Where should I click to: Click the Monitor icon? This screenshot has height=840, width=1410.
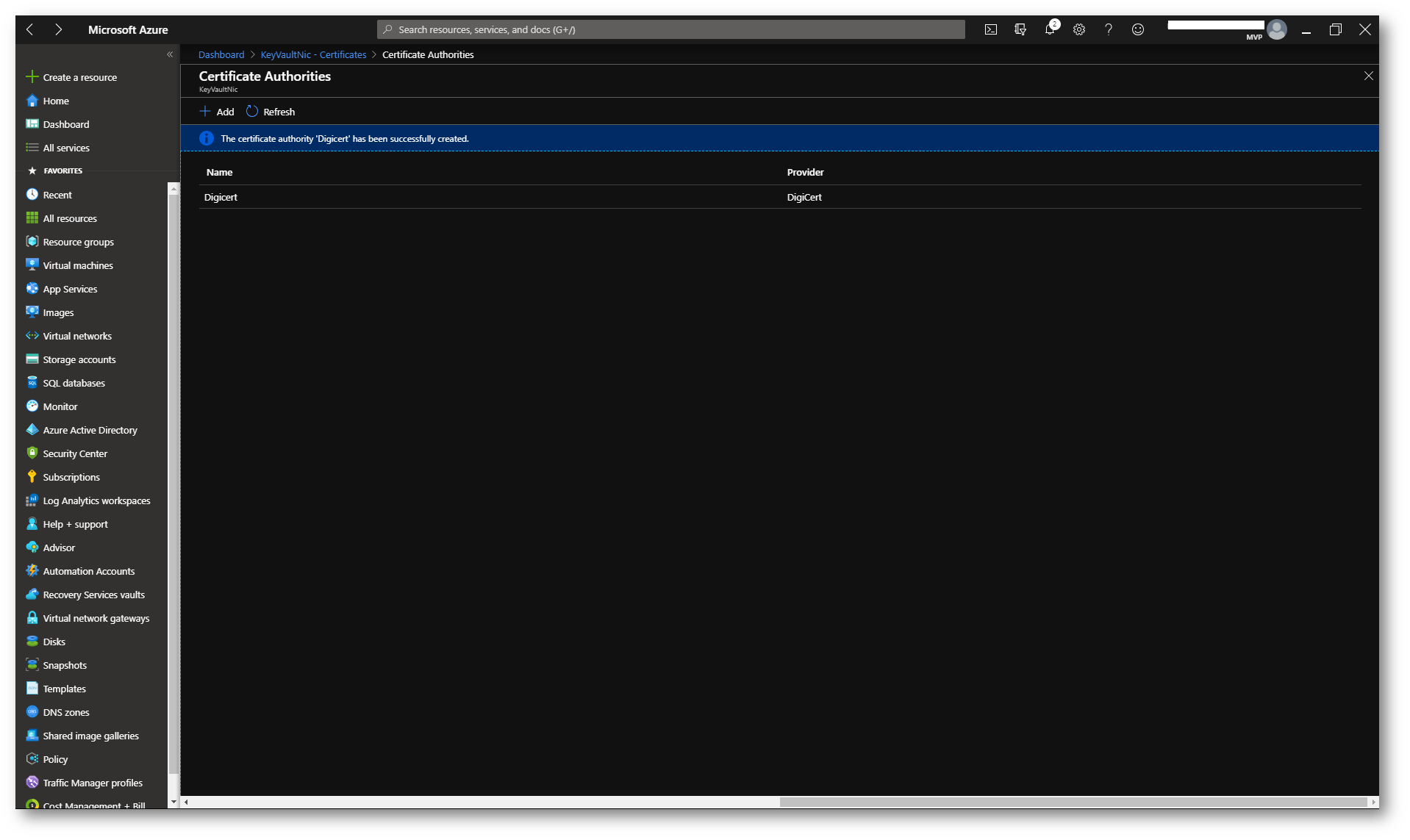click(x=32, y=406)
